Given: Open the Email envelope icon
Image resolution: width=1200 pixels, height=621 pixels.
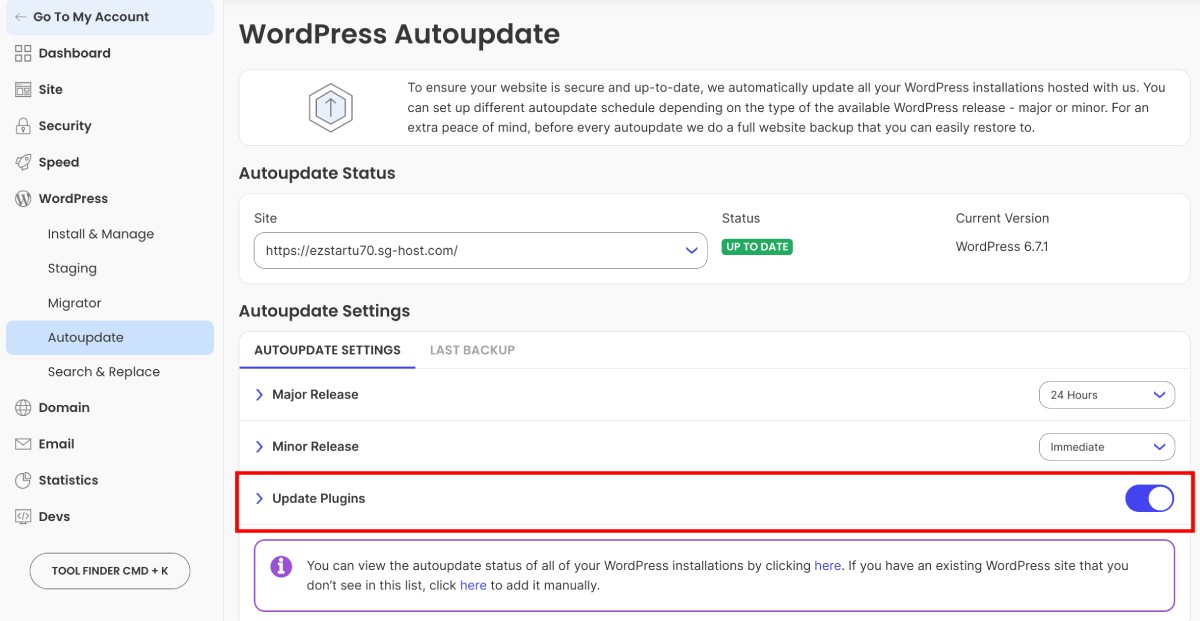Looking at the screenshot, I should 22,443.
